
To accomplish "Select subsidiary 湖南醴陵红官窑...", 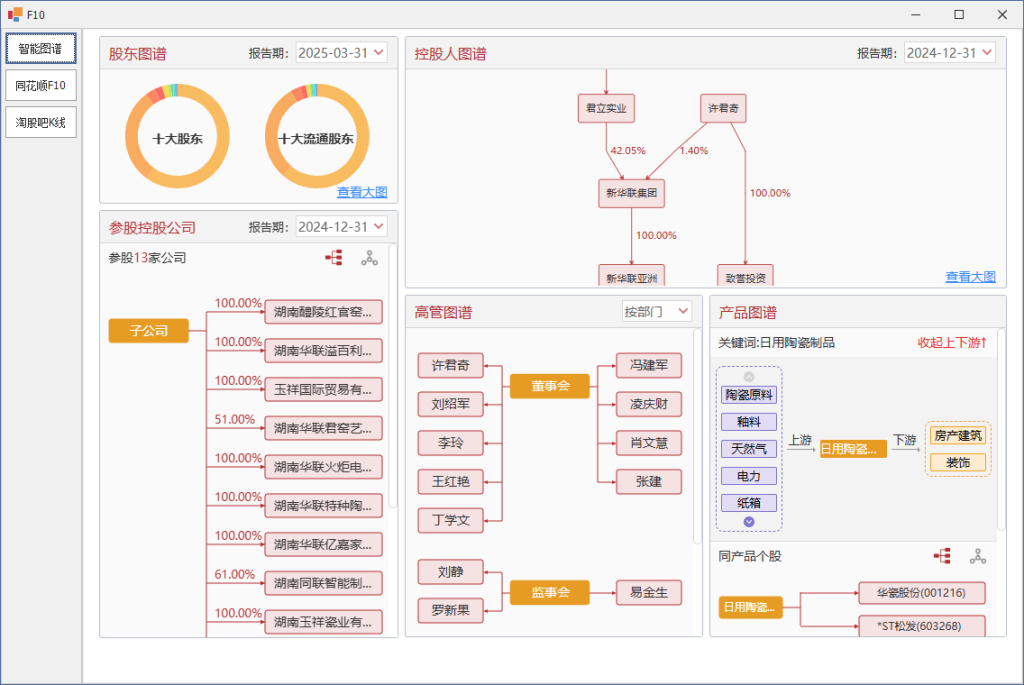I will click(323, 312).
